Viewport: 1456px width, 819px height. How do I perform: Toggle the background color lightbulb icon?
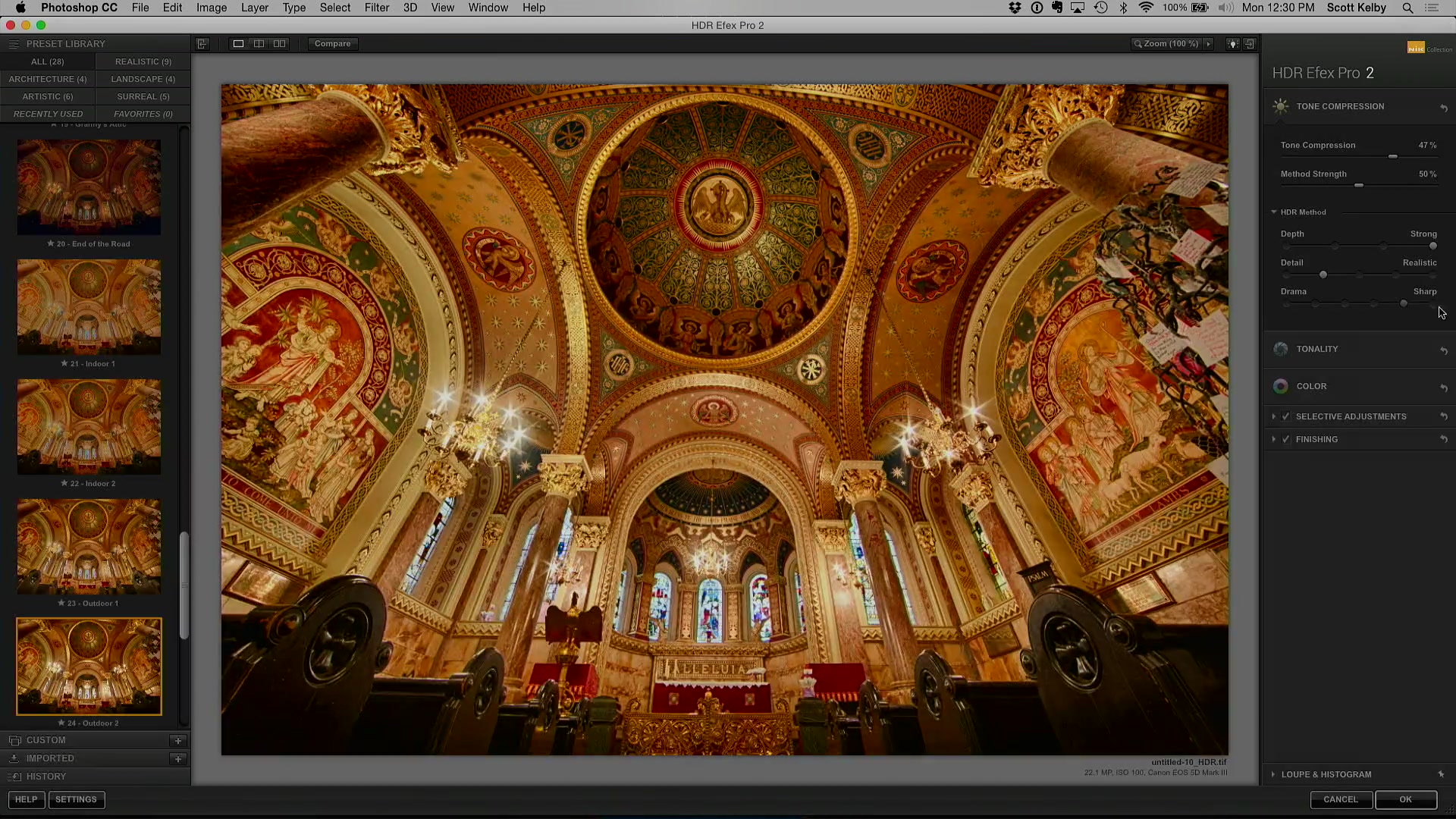[x=1233, y=44]
